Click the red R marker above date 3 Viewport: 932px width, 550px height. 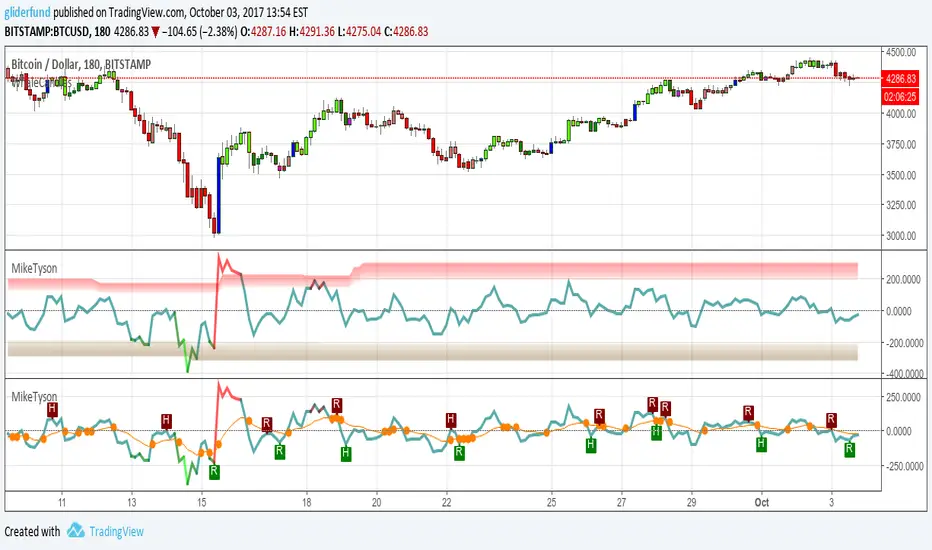(831, 419)
